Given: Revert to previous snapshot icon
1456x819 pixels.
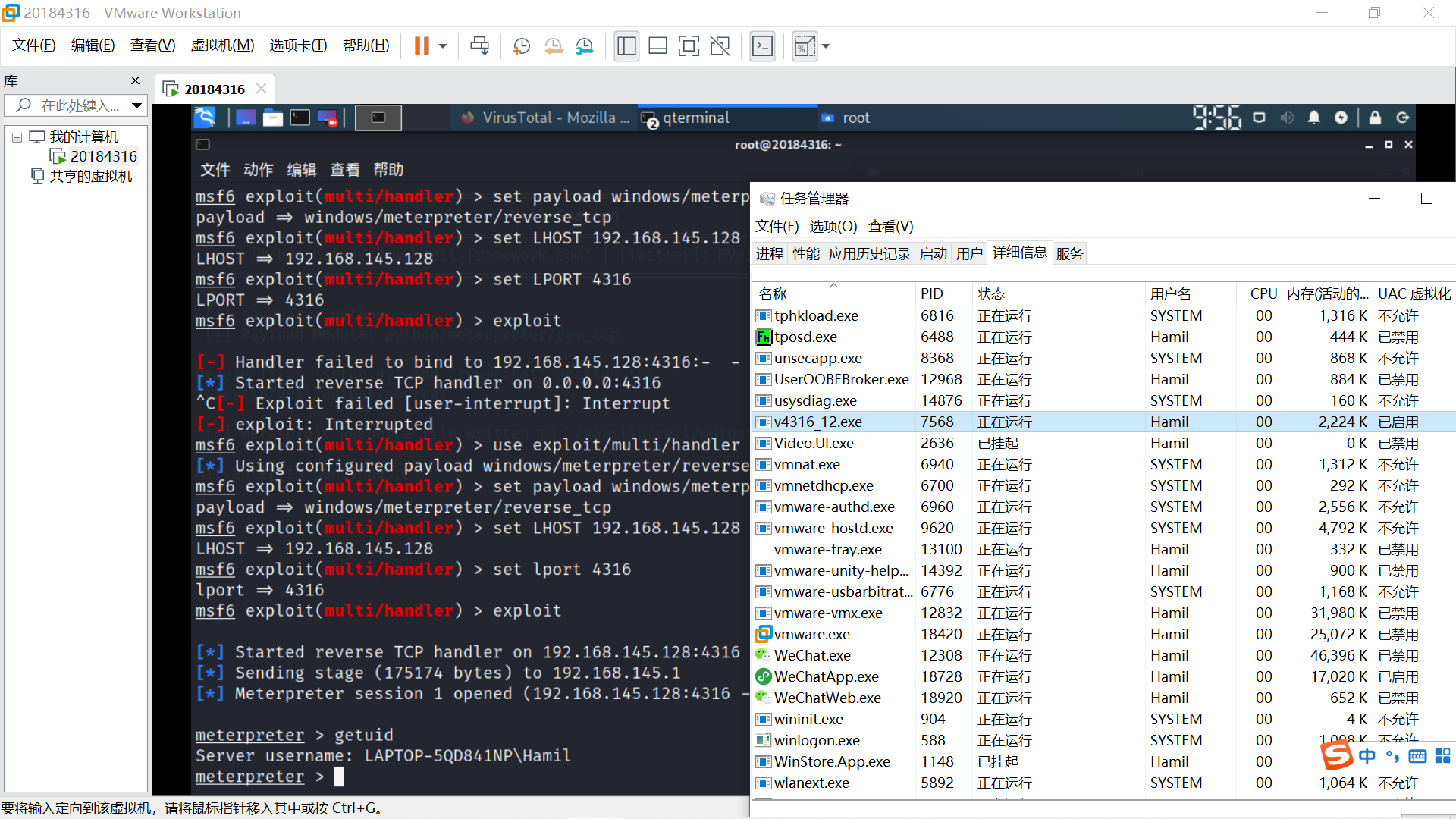Looking at the screenshot, I should click(553, 46).
